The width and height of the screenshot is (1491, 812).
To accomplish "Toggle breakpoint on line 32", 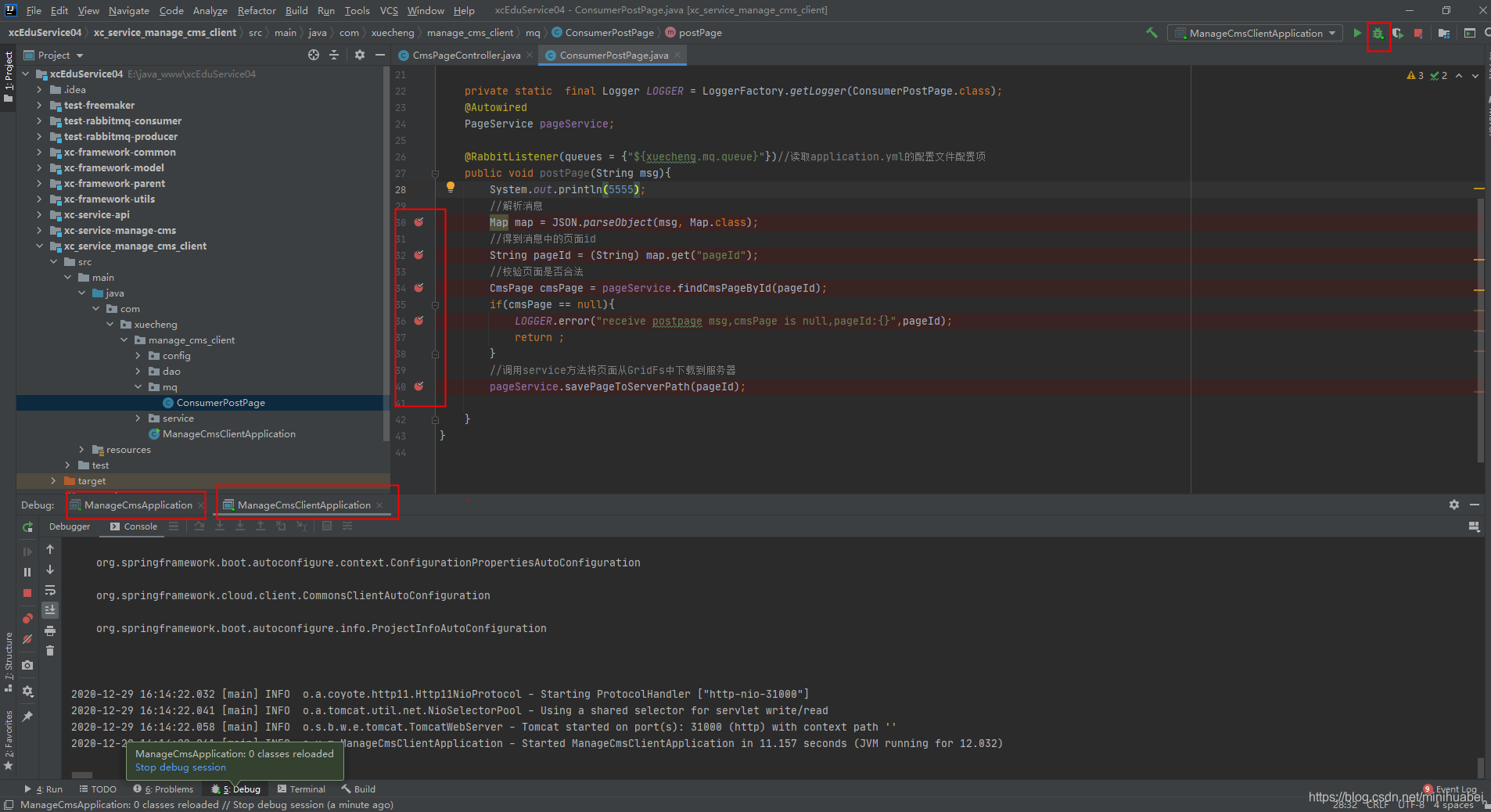I will click(419, 255).
